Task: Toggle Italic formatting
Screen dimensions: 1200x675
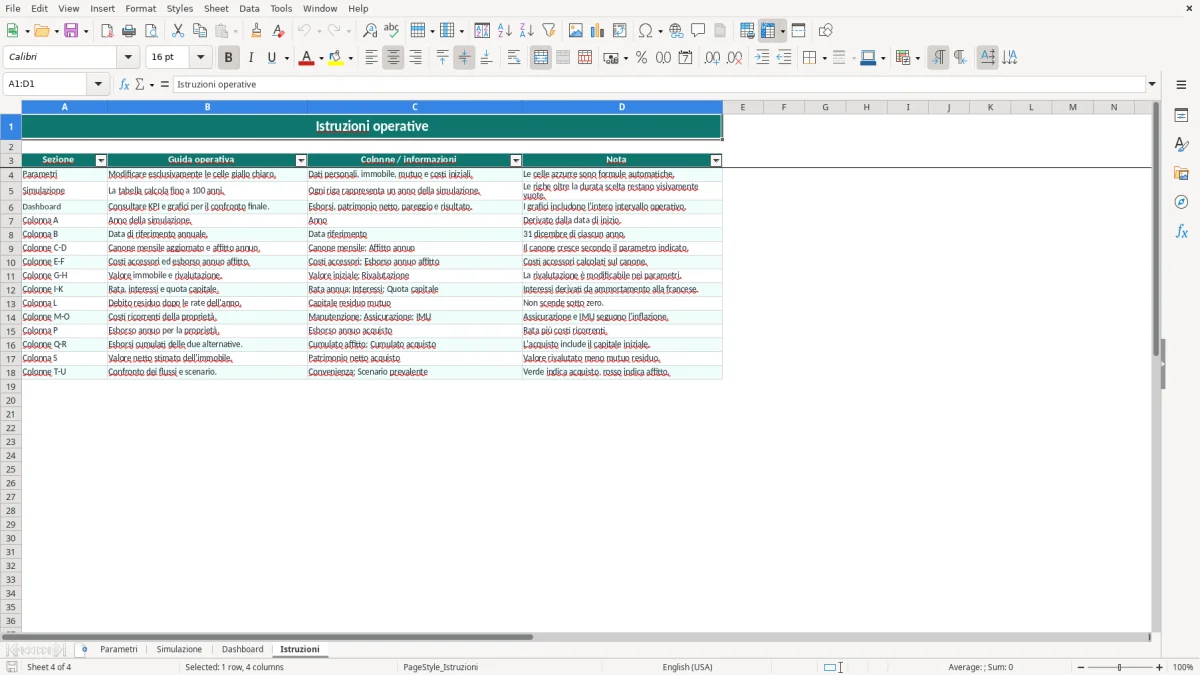Action: (251, 58)
